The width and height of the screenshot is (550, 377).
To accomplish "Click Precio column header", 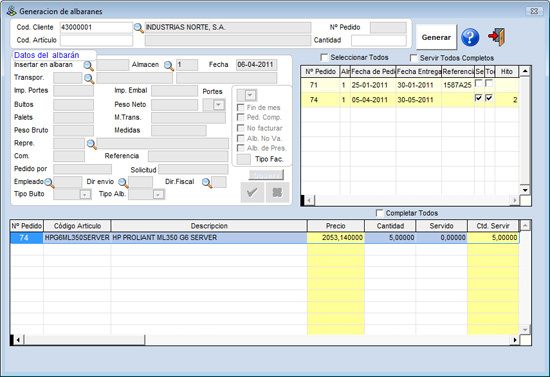I will 336,226.
